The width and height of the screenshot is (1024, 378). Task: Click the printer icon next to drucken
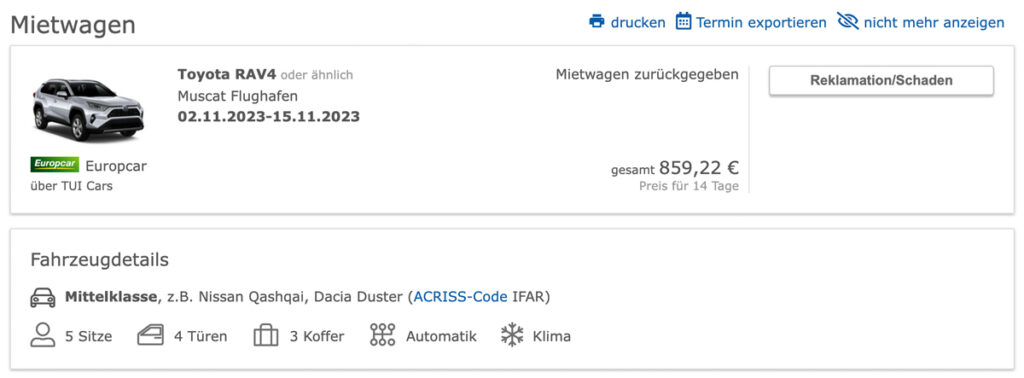(x=597, y=22)
